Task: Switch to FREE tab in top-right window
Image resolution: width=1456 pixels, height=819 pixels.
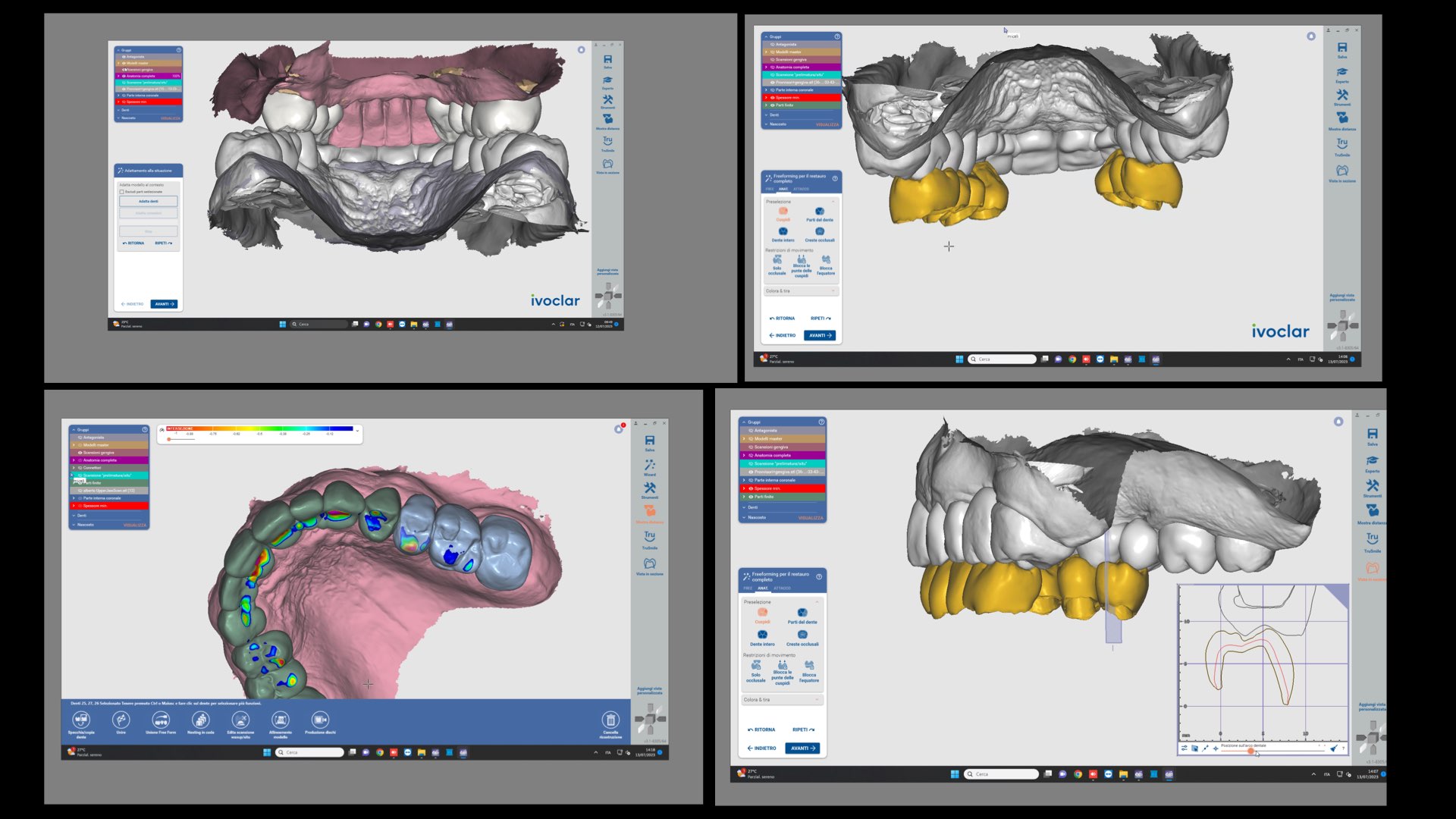Action: tap(769, 189)
